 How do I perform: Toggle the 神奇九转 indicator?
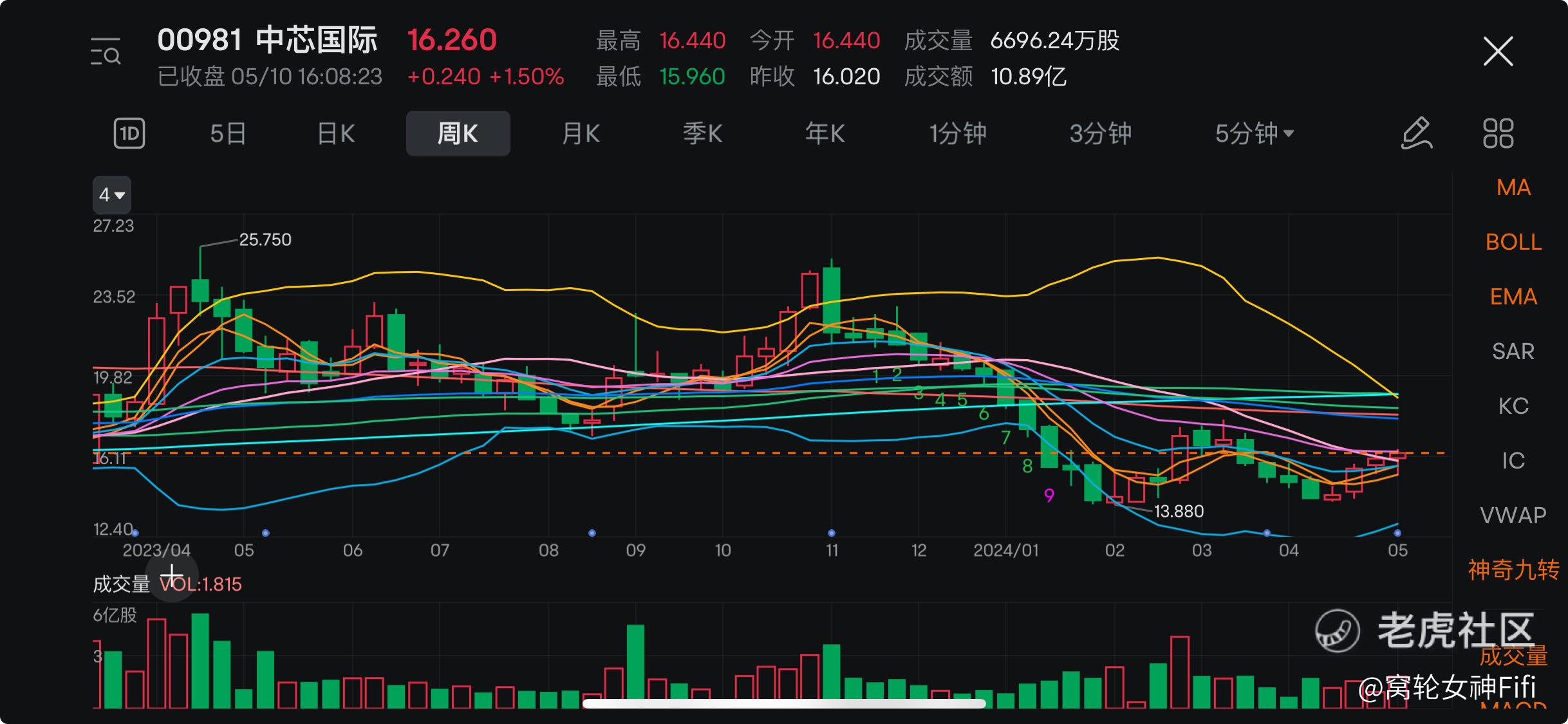(1513, 570)
